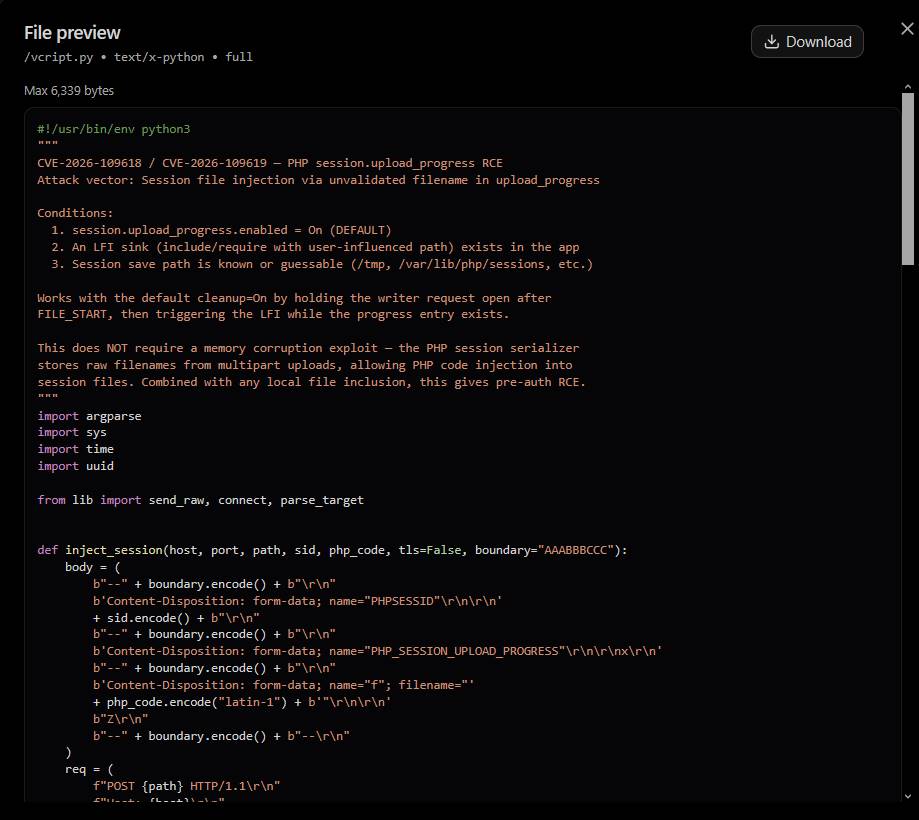Click the "from lib import send_raw" line
919x820 pixels.
click(x=200, y=500)
